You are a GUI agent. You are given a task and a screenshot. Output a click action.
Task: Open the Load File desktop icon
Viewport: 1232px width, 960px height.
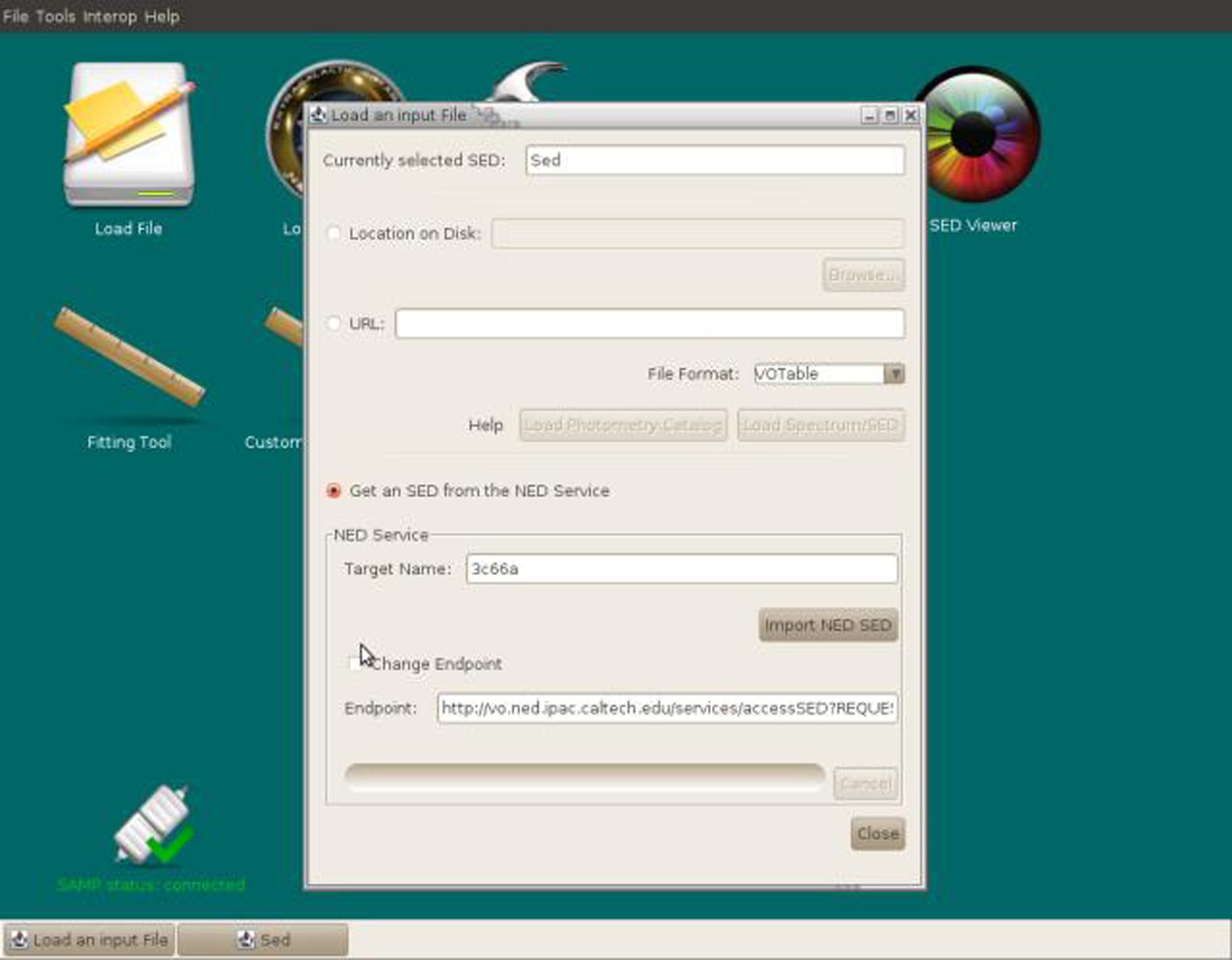coord(129,135)
